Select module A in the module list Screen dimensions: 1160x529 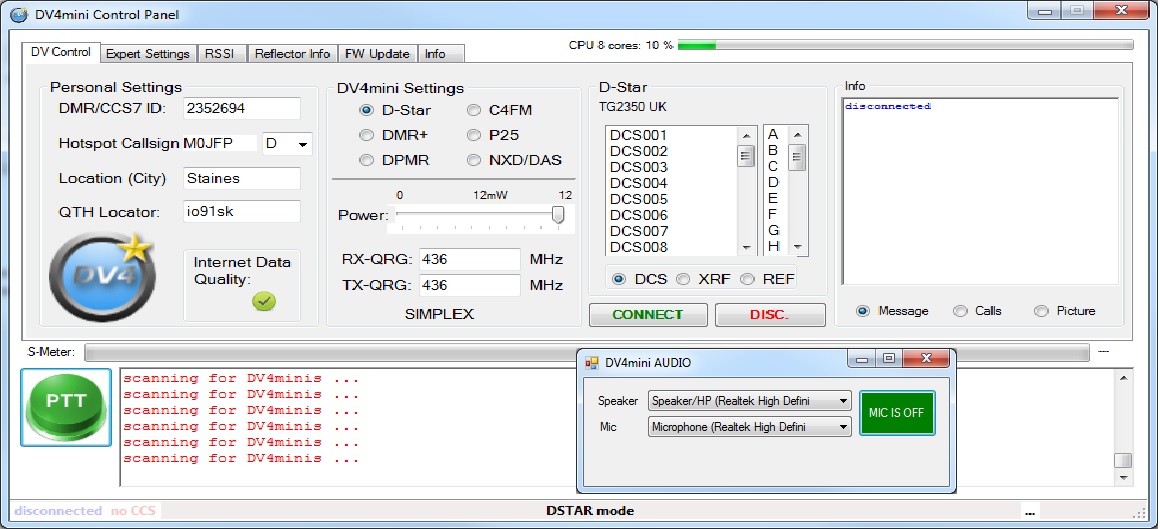pos(773,135)
